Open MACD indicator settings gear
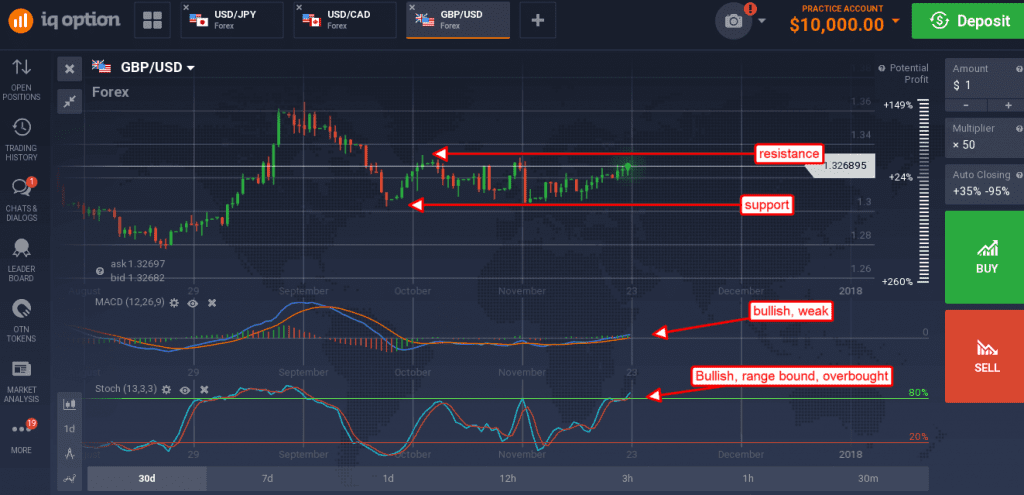This screenshot has height=495, width=1024. (174, 303)
